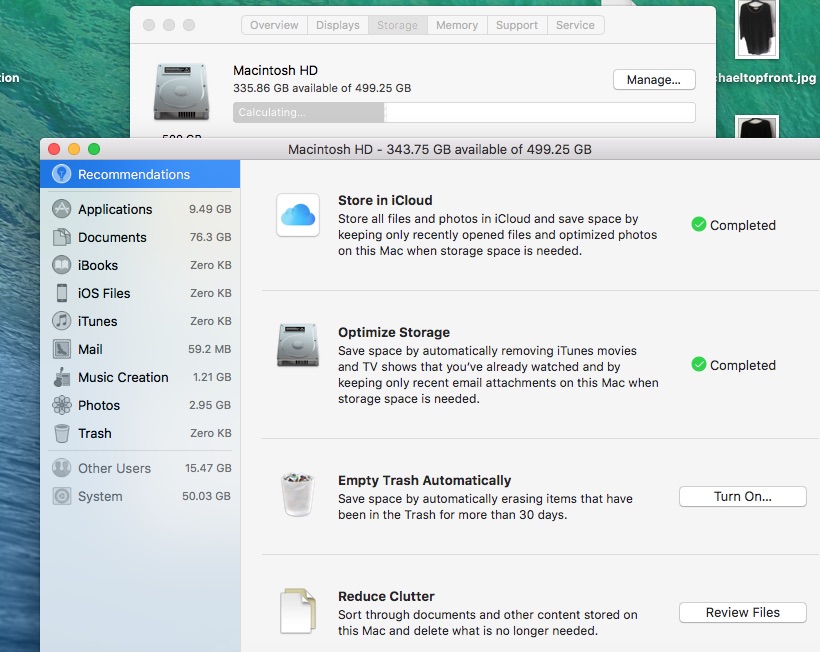This screenshot has height=652, width=820.
Task: Click the "Empty Trash Automatically" heading
Action: pos(425,480)
